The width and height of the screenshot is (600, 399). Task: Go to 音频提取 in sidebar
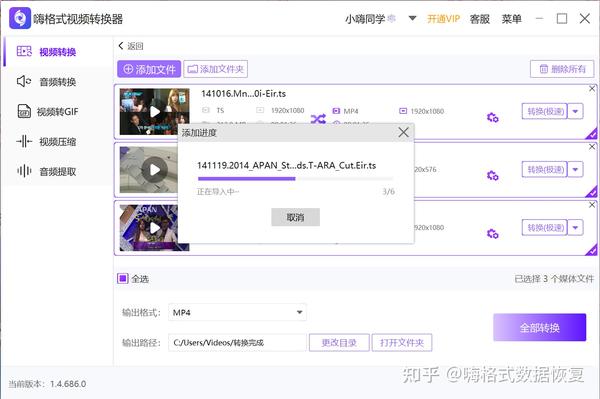(57, 171)
